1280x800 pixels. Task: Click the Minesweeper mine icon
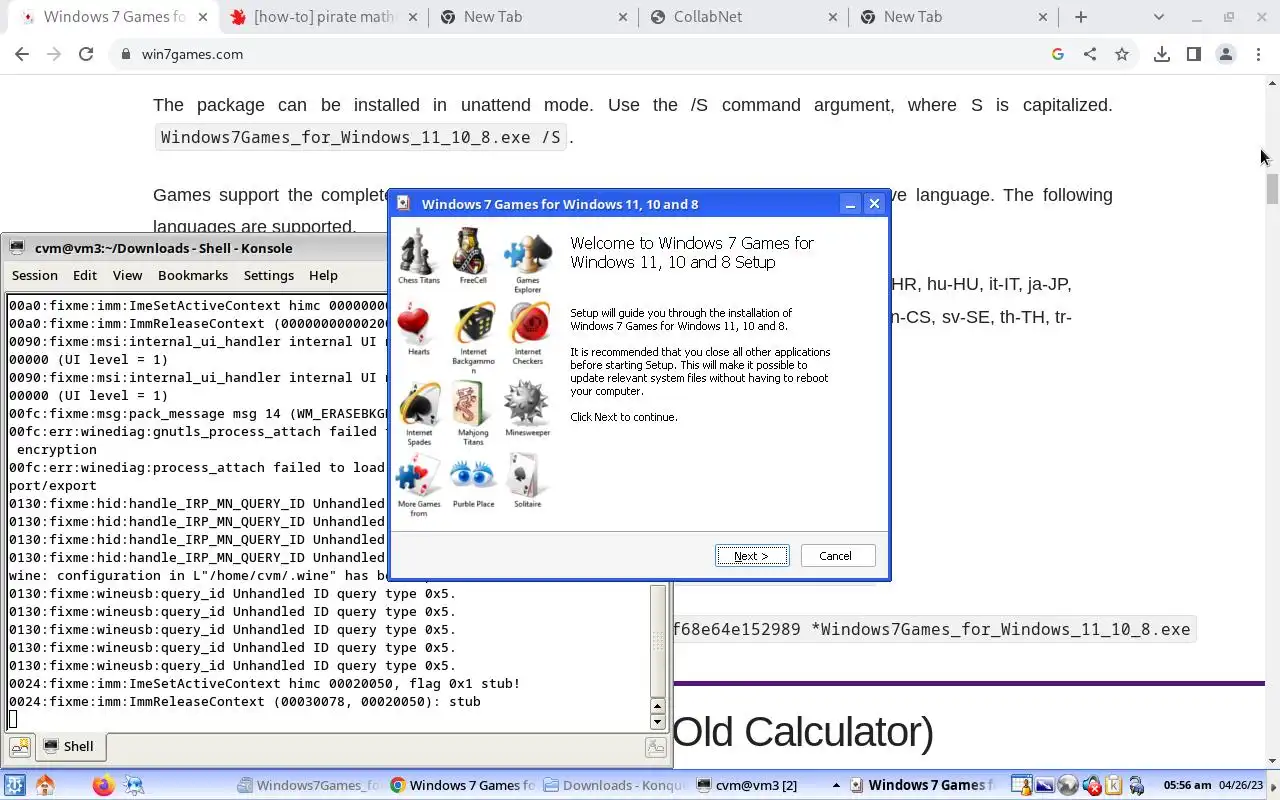click(x=527, y=404)
